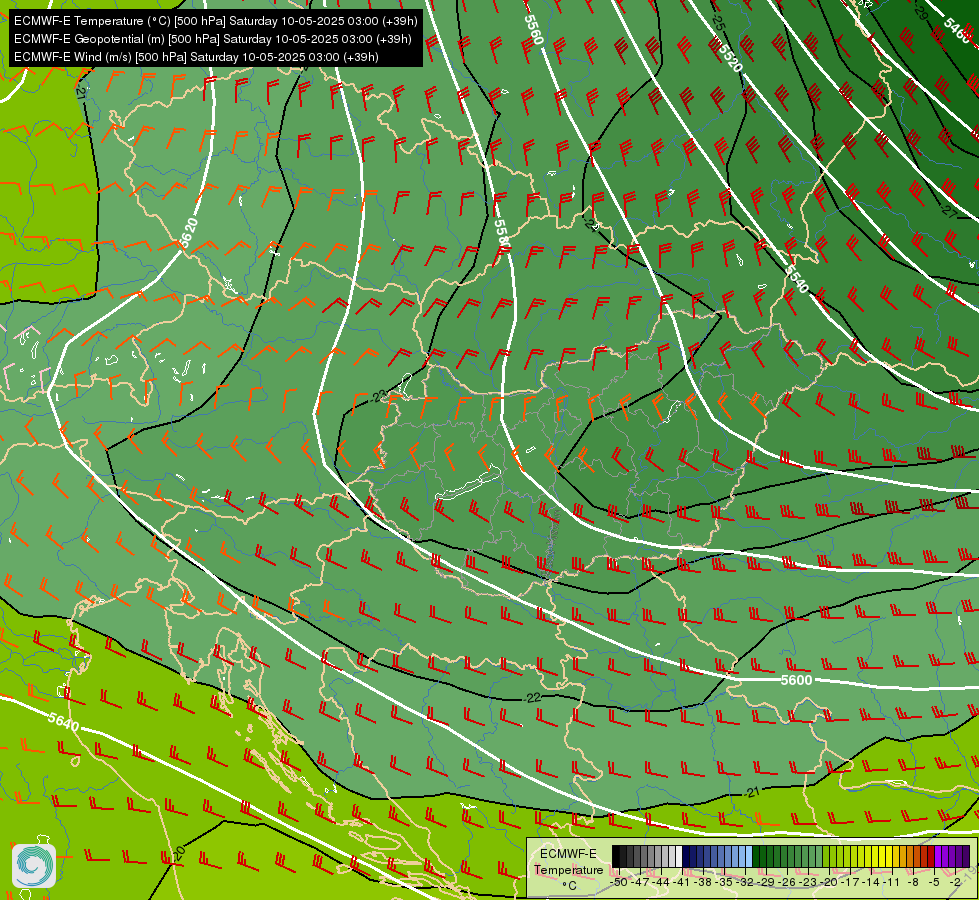The width and height of the screenshot is (979, 900).
Task: Click the -23 isotherm label on the map
Action: [378, 396]
